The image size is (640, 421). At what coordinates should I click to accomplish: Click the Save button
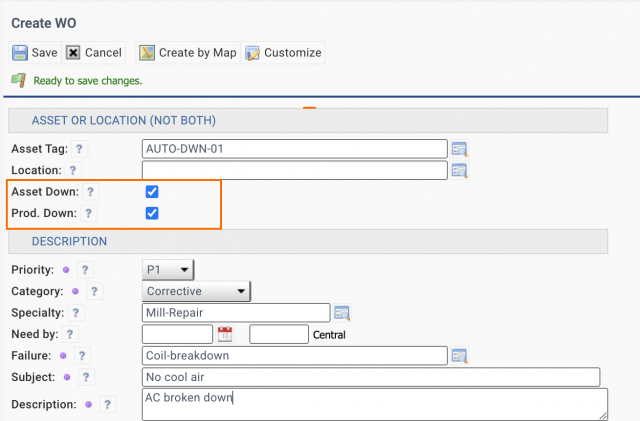(35, 53)
